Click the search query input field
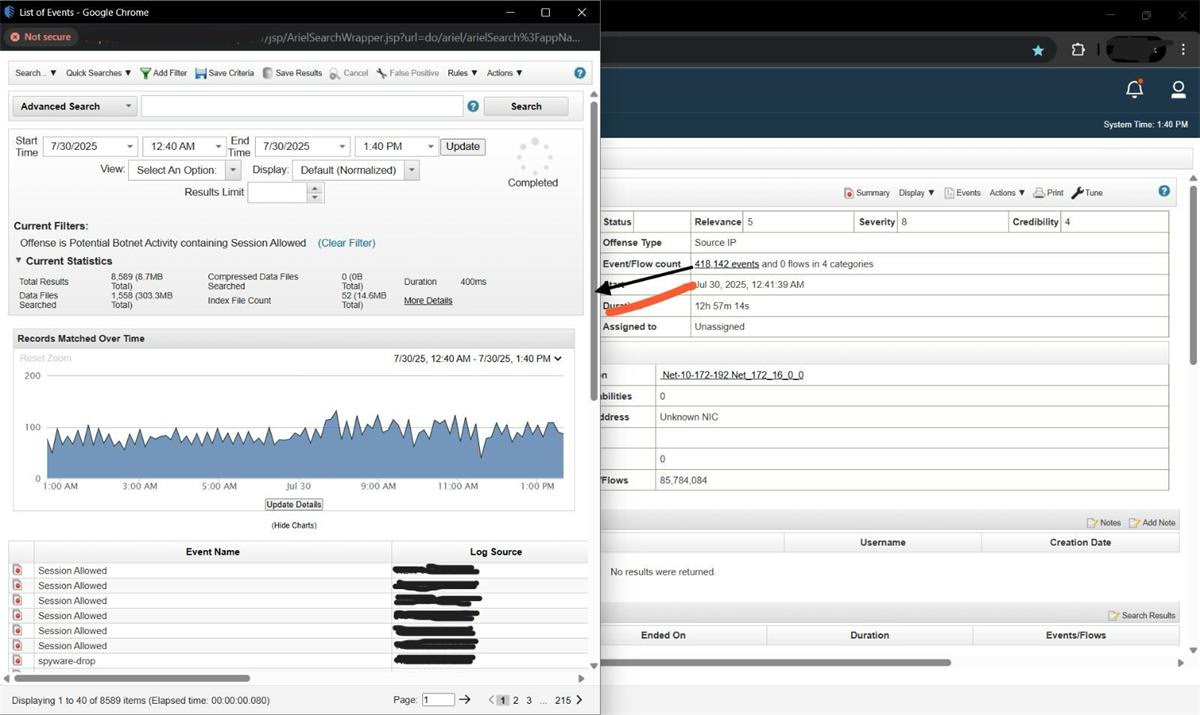 [302, 106]
